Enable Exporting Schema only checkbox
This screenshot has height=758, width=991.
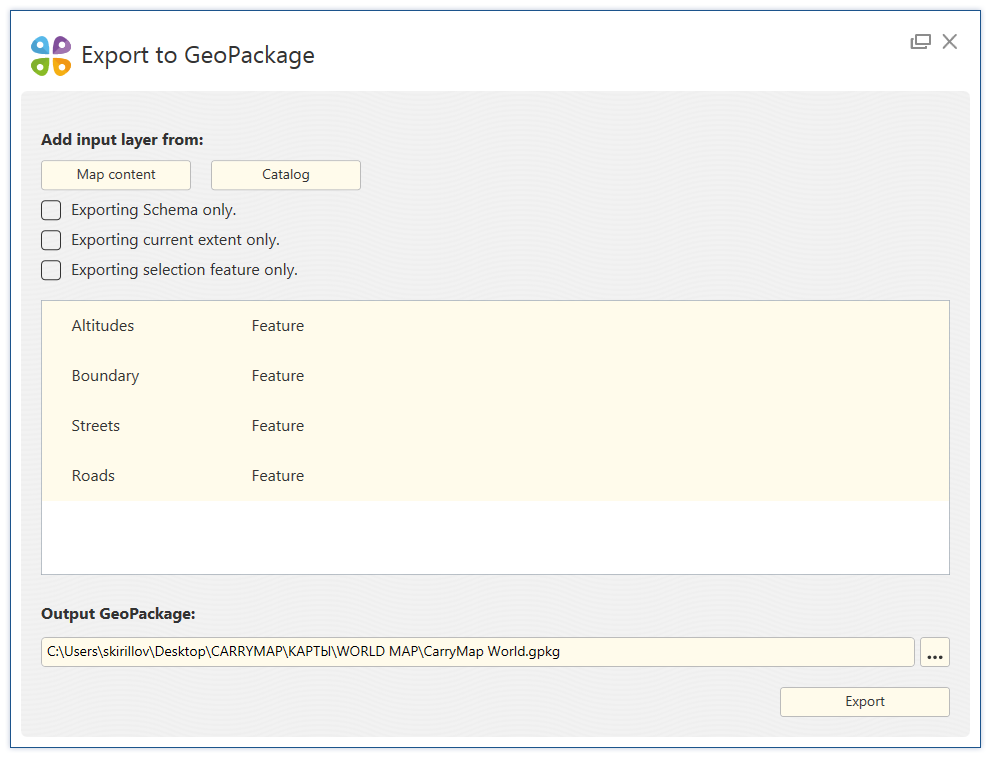click(51, 210)
